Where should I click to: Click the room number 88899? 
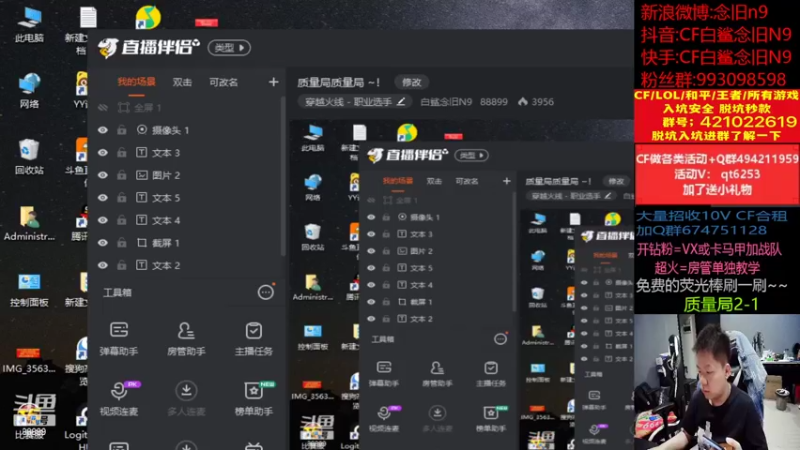(493, 102)
